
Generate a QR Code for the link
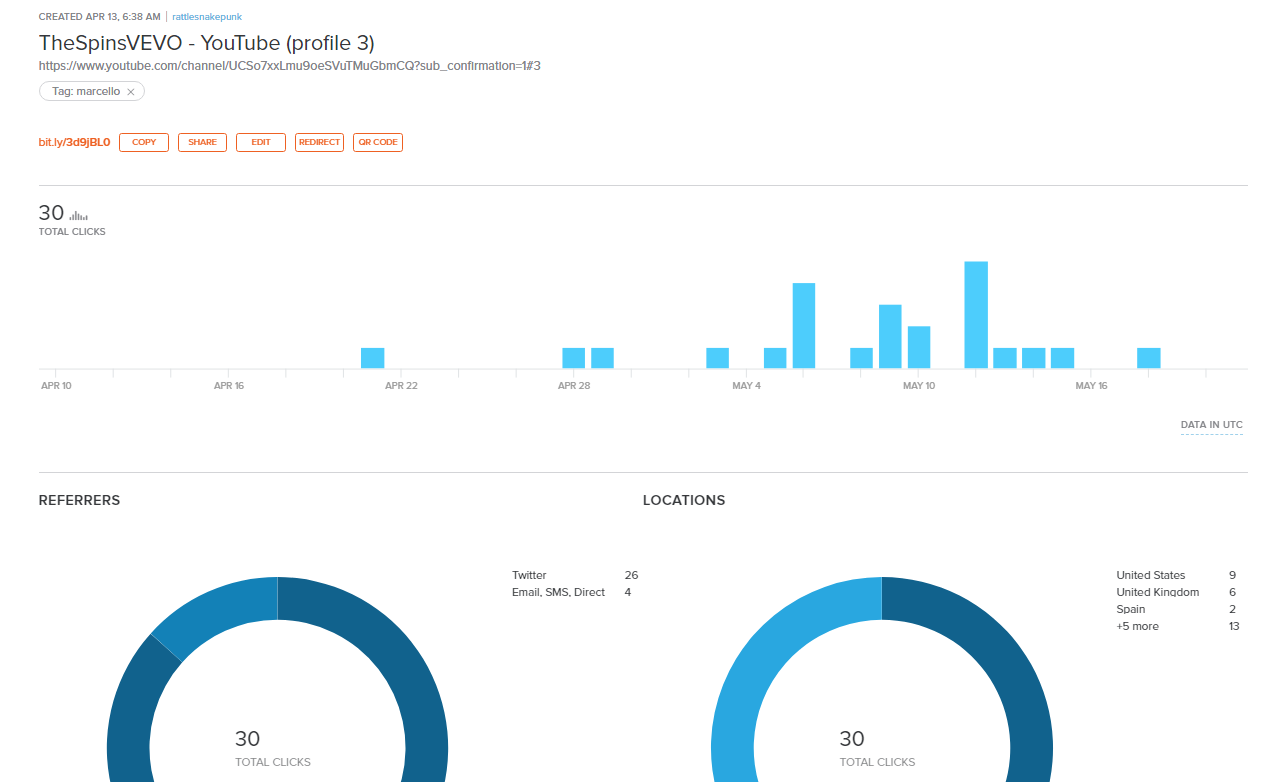point(378,142)
